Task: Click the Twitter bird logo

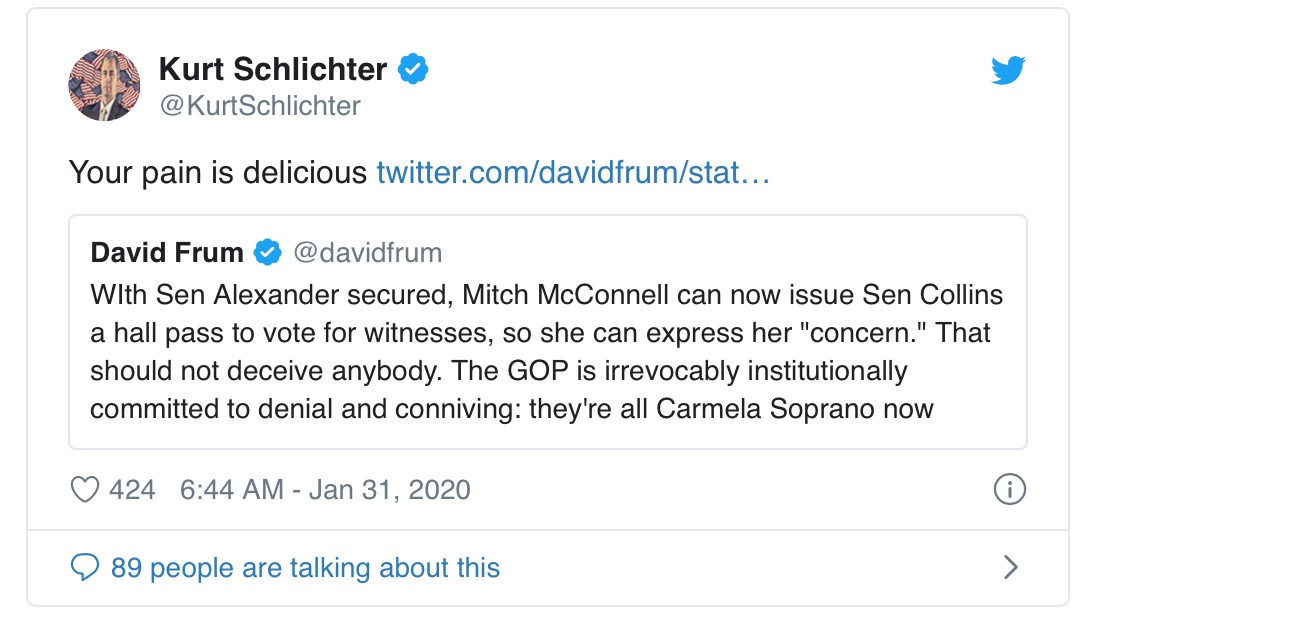Action: [1008, 70]
